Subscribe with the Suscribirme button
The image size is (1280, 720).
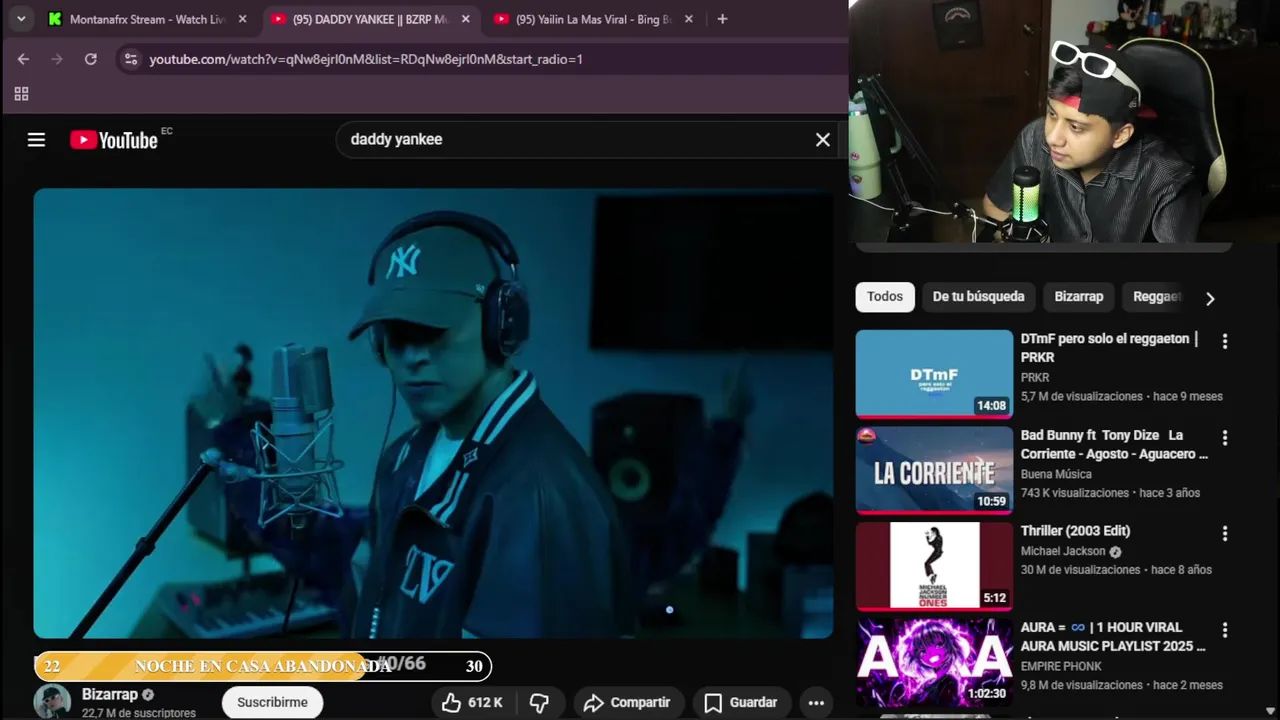[x=272, y=702]
